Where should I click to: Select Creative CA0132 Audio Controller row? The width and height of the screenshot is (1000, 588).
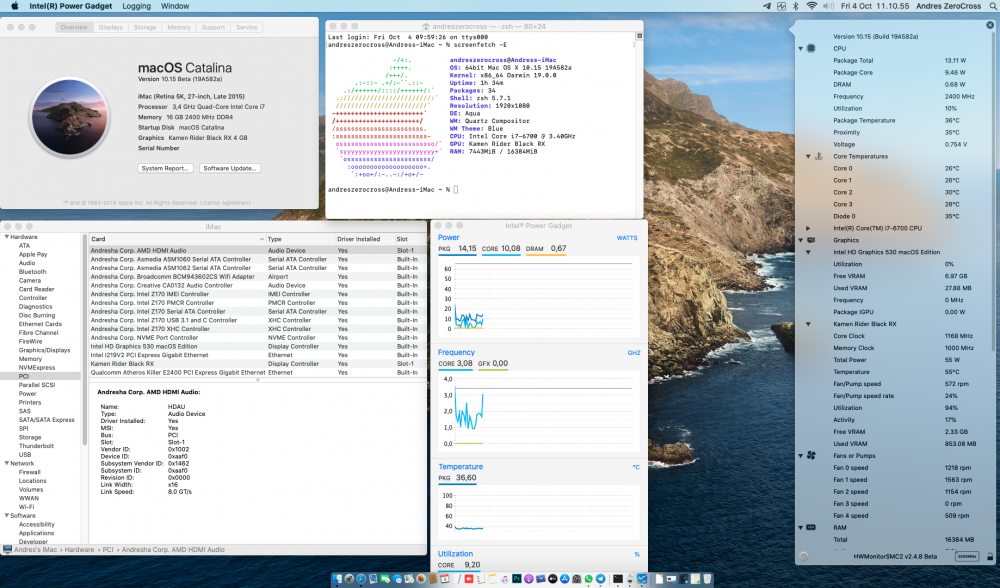pyautogui.click(x=257, y=286)
